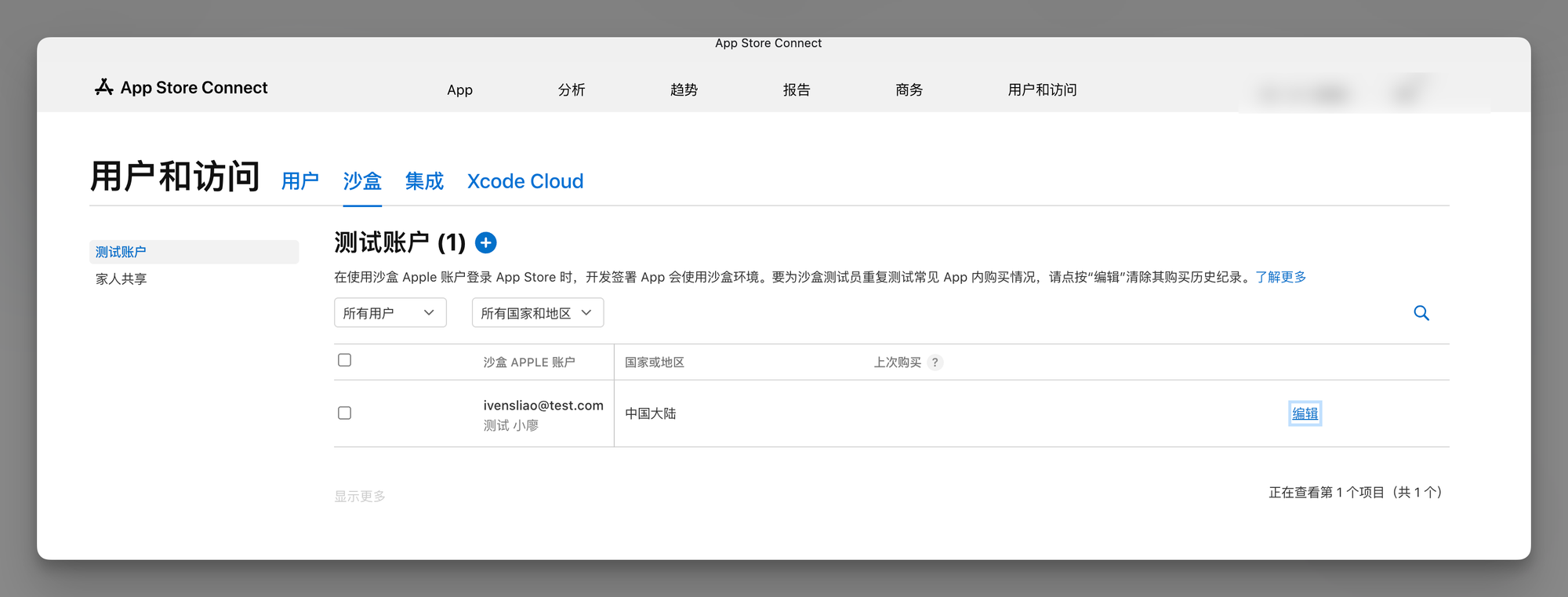Open 分析 in the top navigation
This screenshot has width=1568, height=597.
tap(572, 90)
